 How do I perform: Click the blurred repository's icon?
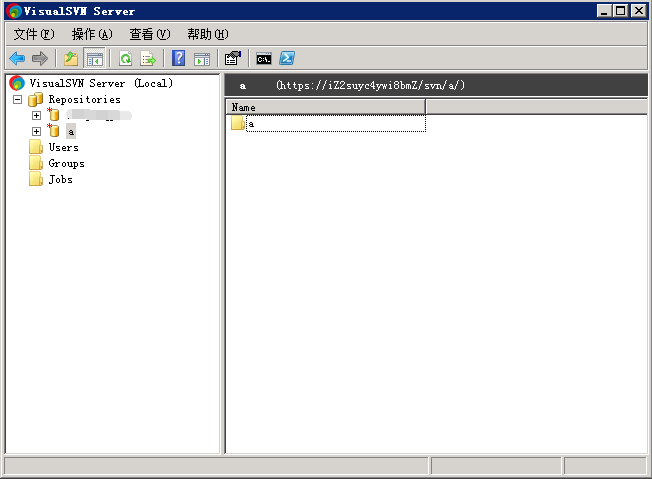point(53,114)
